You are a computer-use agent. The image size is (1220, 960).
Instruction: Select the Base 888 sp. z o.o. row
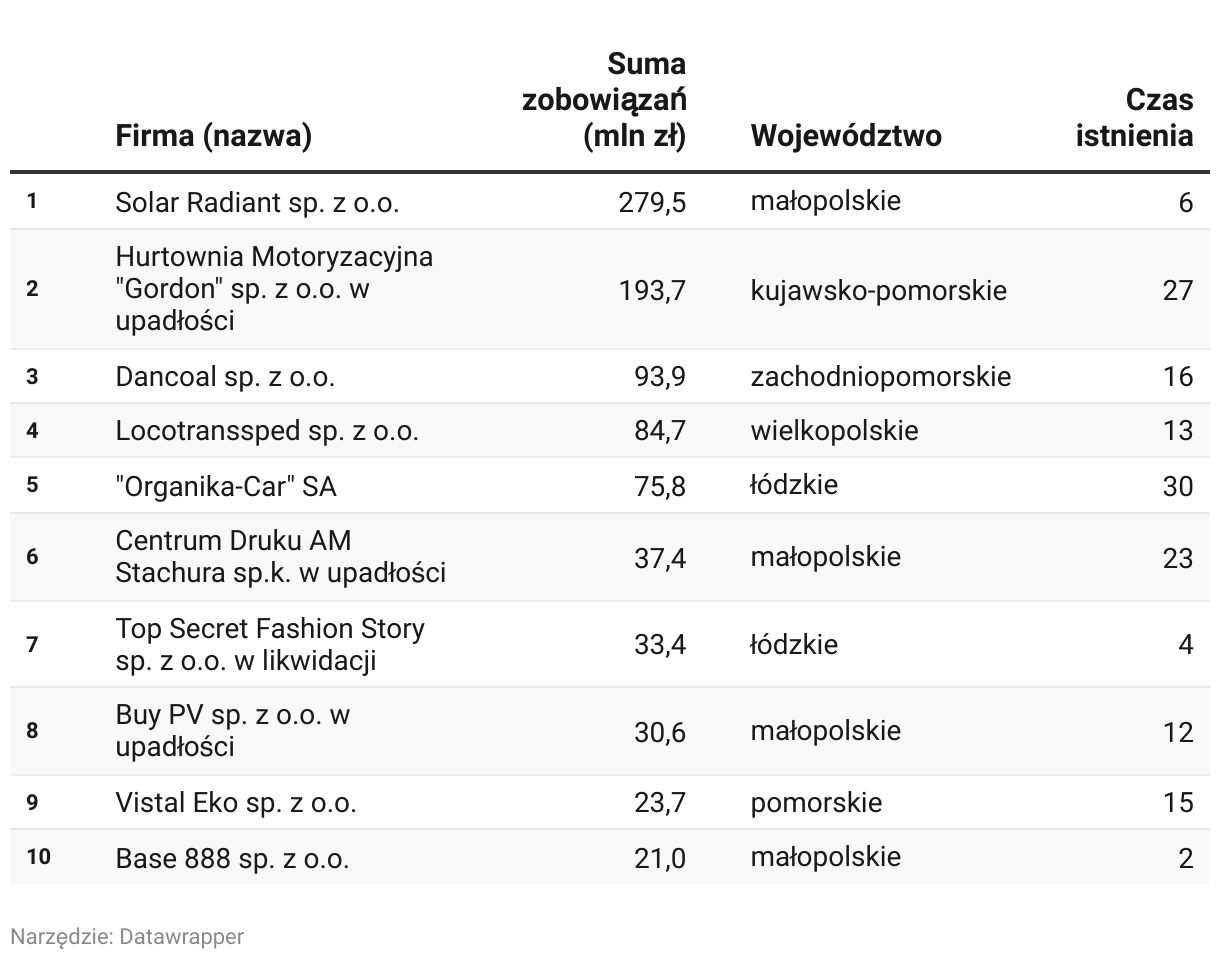pyautogui.click(x=610, y=857)
